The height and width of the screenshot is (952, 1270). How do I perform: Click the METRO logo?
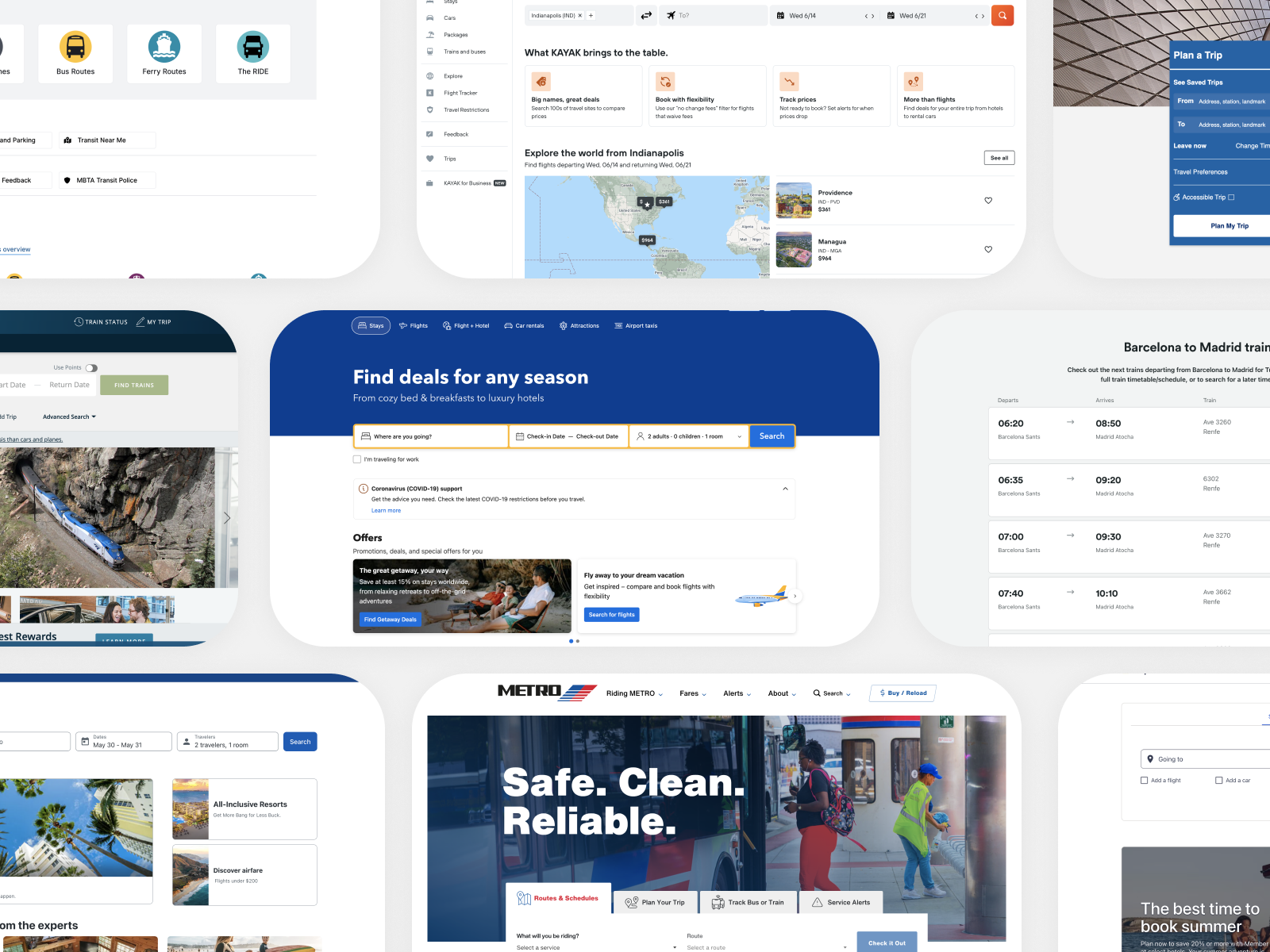(548, 693)
